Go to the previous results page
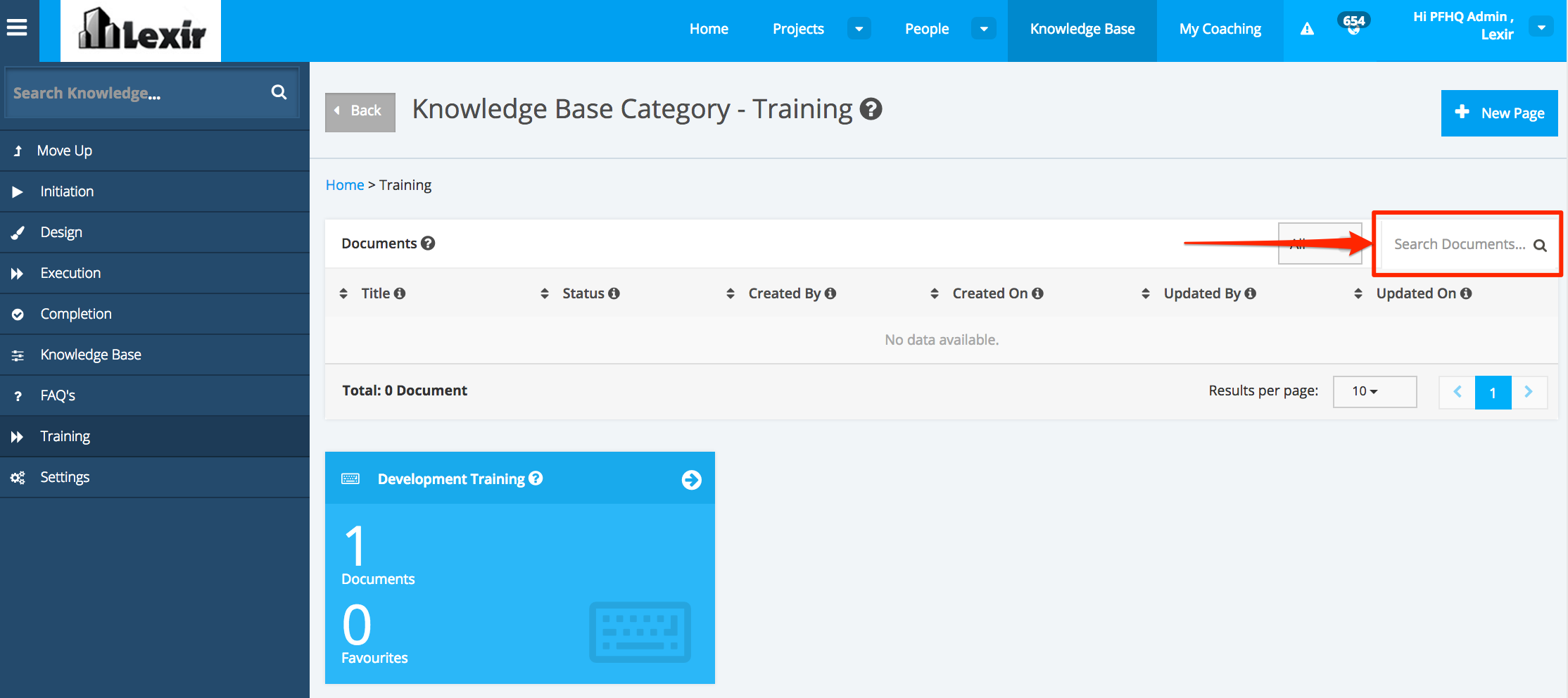1568x698 pixels. [1458, 392]
